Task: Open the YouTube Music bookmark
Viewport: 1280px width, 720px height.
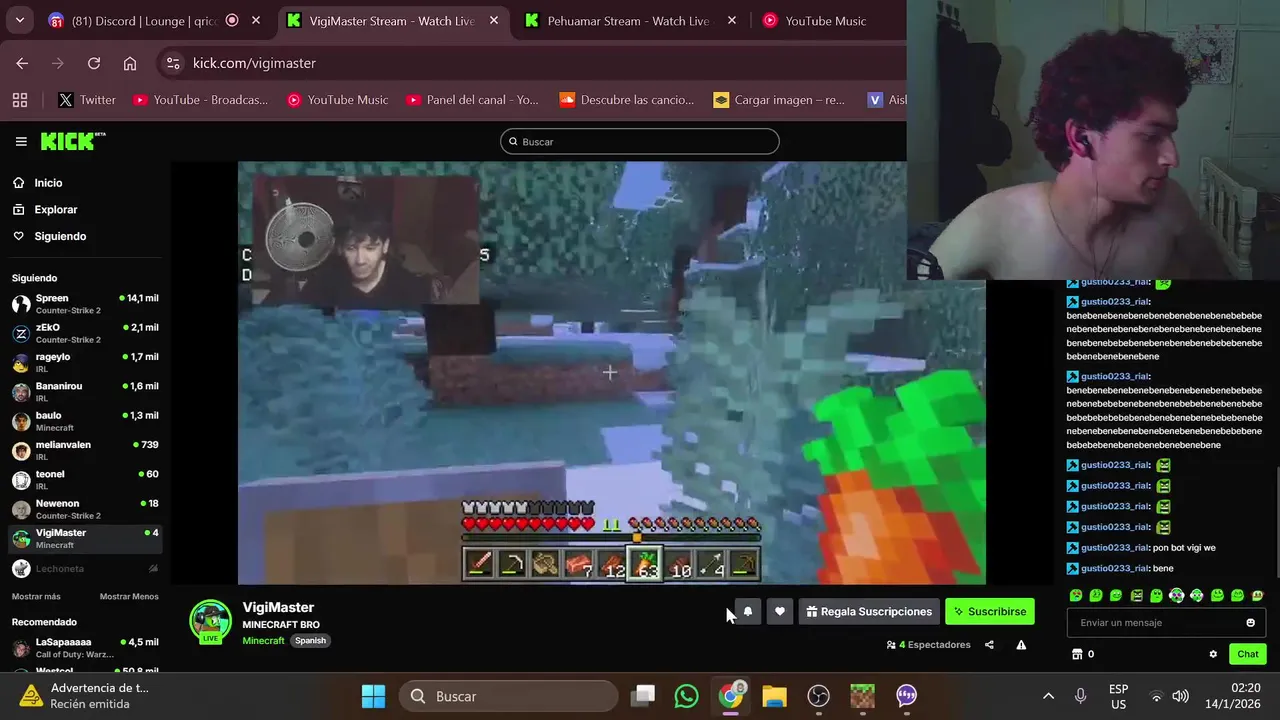Action: click(x=337, y=100)
